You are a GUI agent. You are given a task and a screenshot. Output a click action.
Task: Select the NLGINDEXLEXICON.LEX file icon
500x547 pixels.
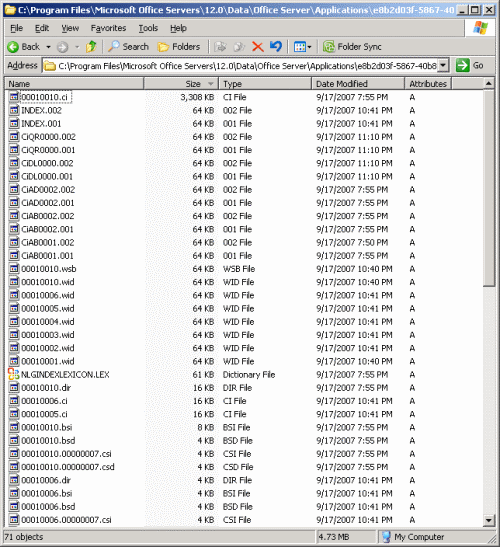14,374
